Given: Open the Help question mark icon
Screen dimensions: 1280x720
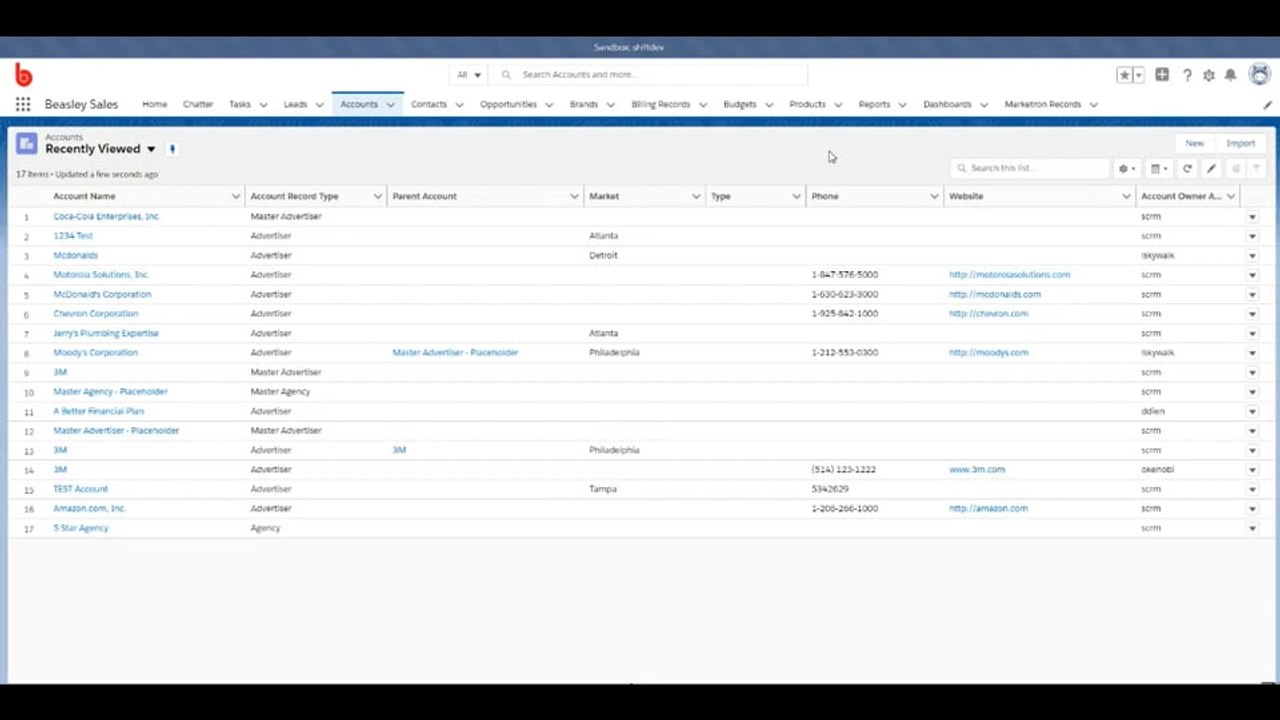Looking at the screenshot, I should (x=1187, y=75).
